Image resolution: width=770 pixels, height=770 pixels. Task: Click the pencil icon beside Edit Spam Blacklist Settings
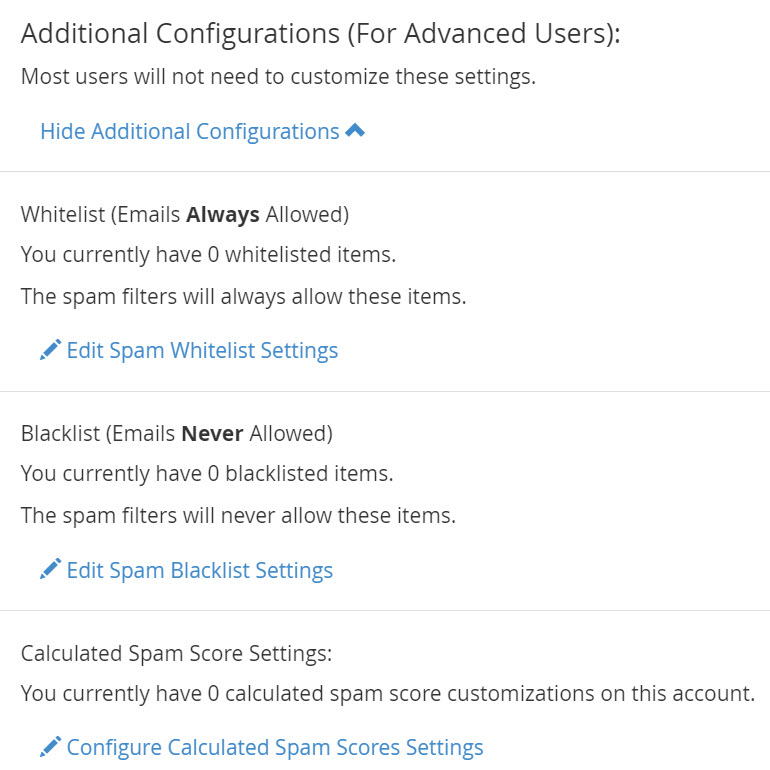tap(50, 570)
